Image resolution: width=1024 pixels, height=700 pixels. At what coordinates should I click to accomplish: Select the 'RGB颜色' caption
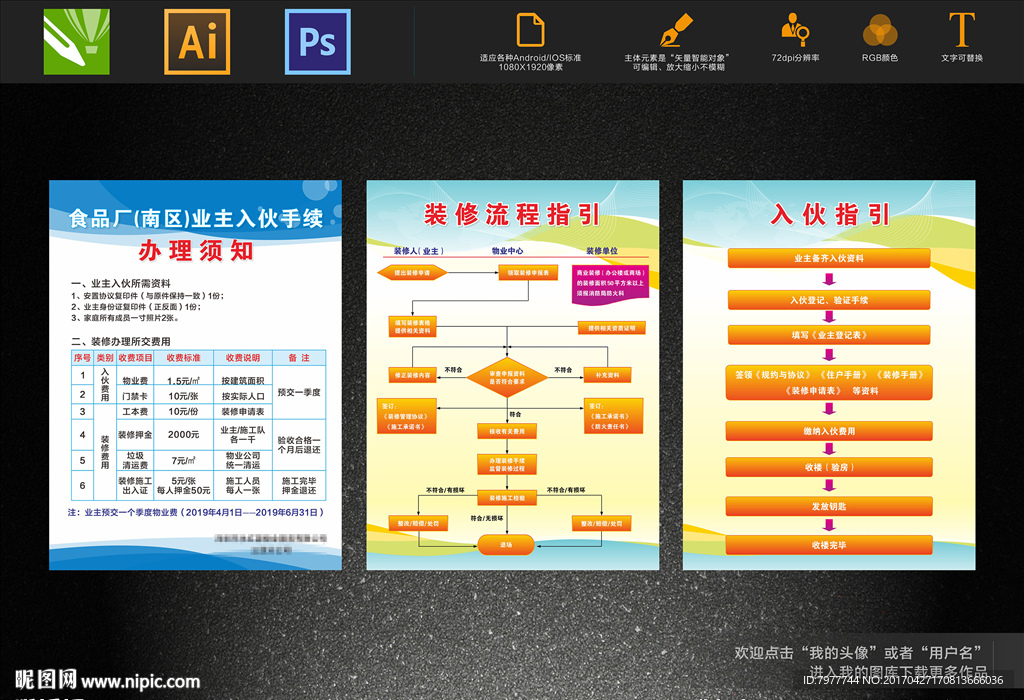880,57
